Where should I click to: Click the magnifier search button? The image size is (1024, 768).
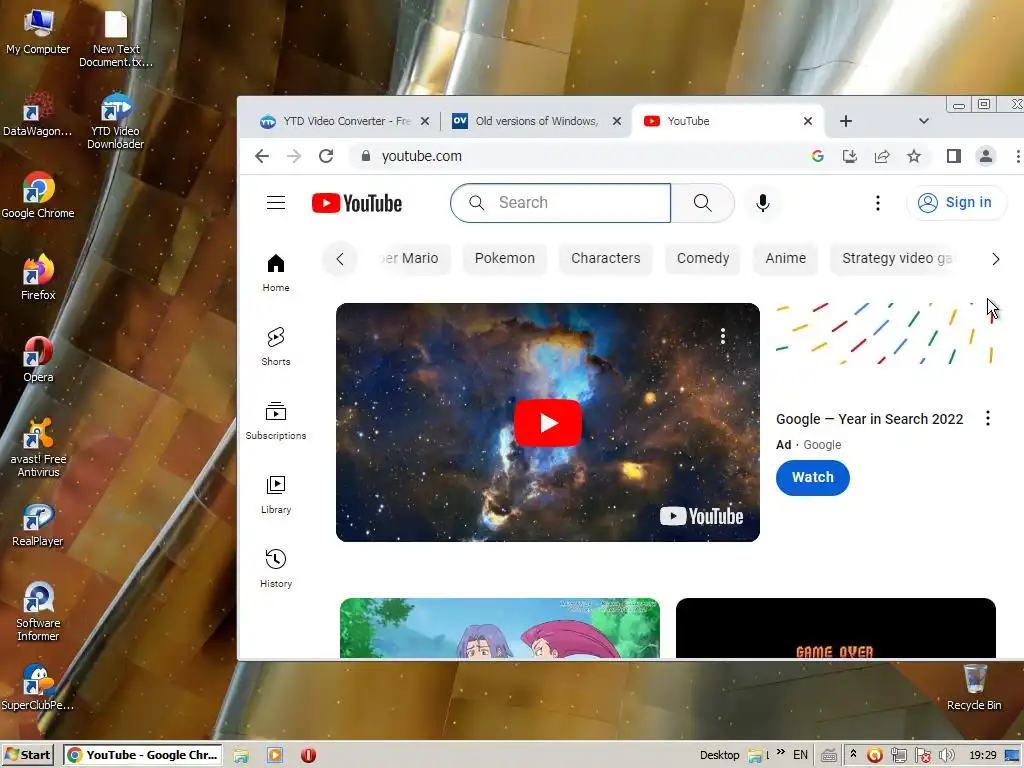click(x=703, y=203)
